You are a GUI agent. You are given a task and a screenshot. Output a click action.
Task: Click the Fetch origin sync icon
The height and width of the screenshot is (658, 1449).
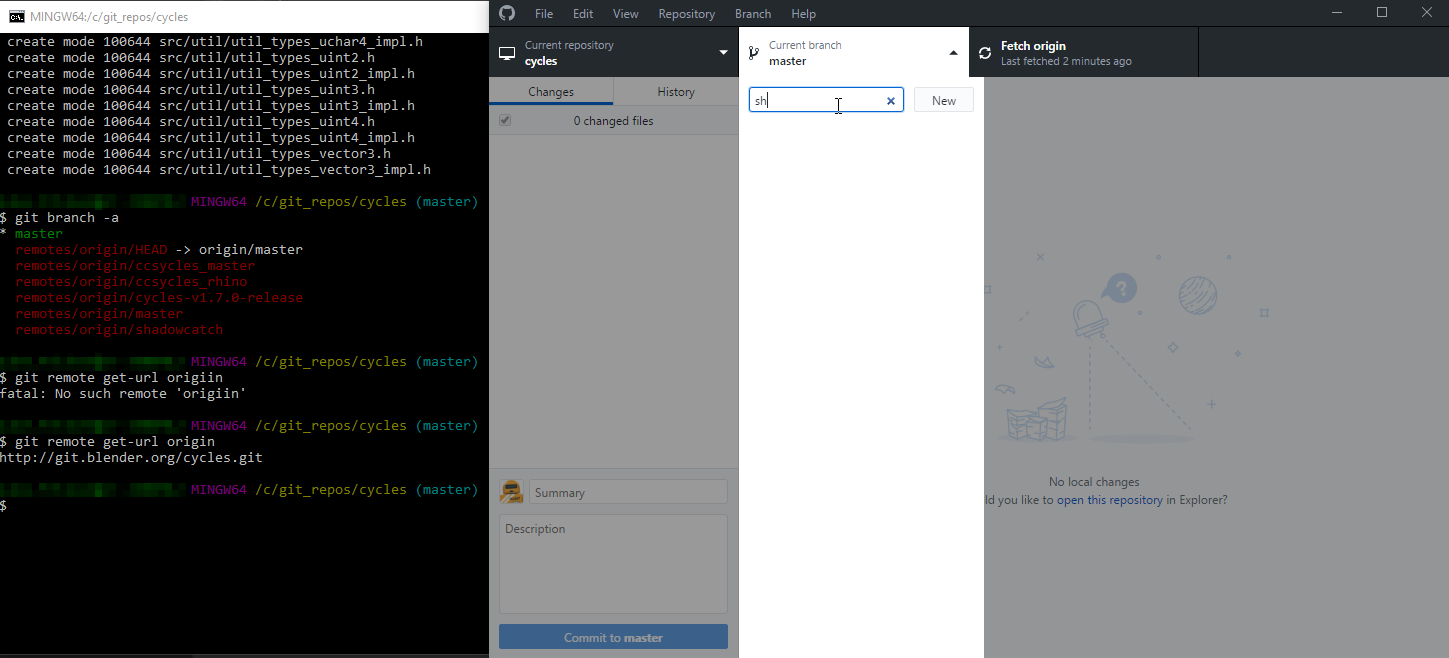[x=985, y=53]
